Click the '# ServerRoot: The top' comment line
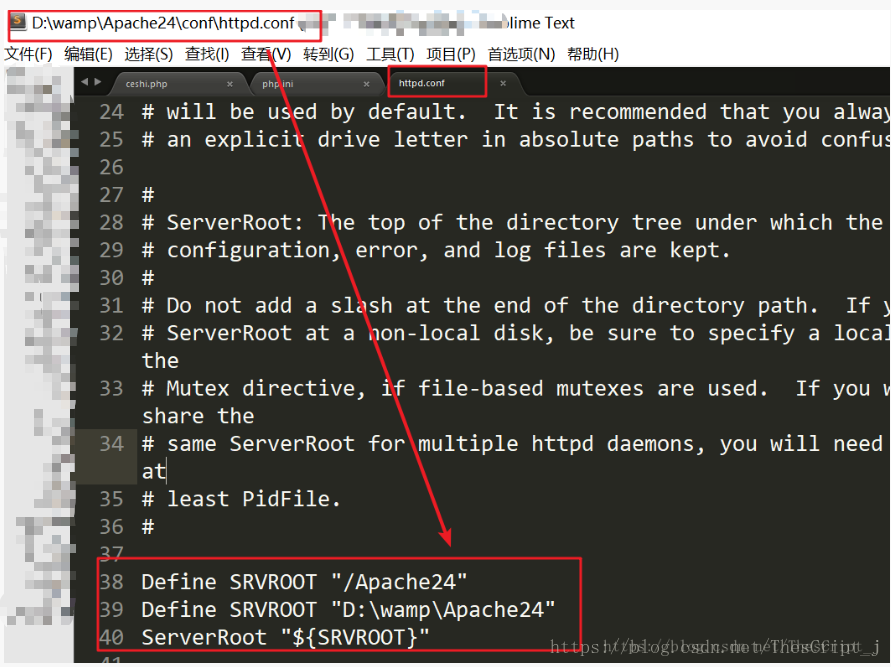The width and height of the screenshot is (891, 667). coord(514,222)
